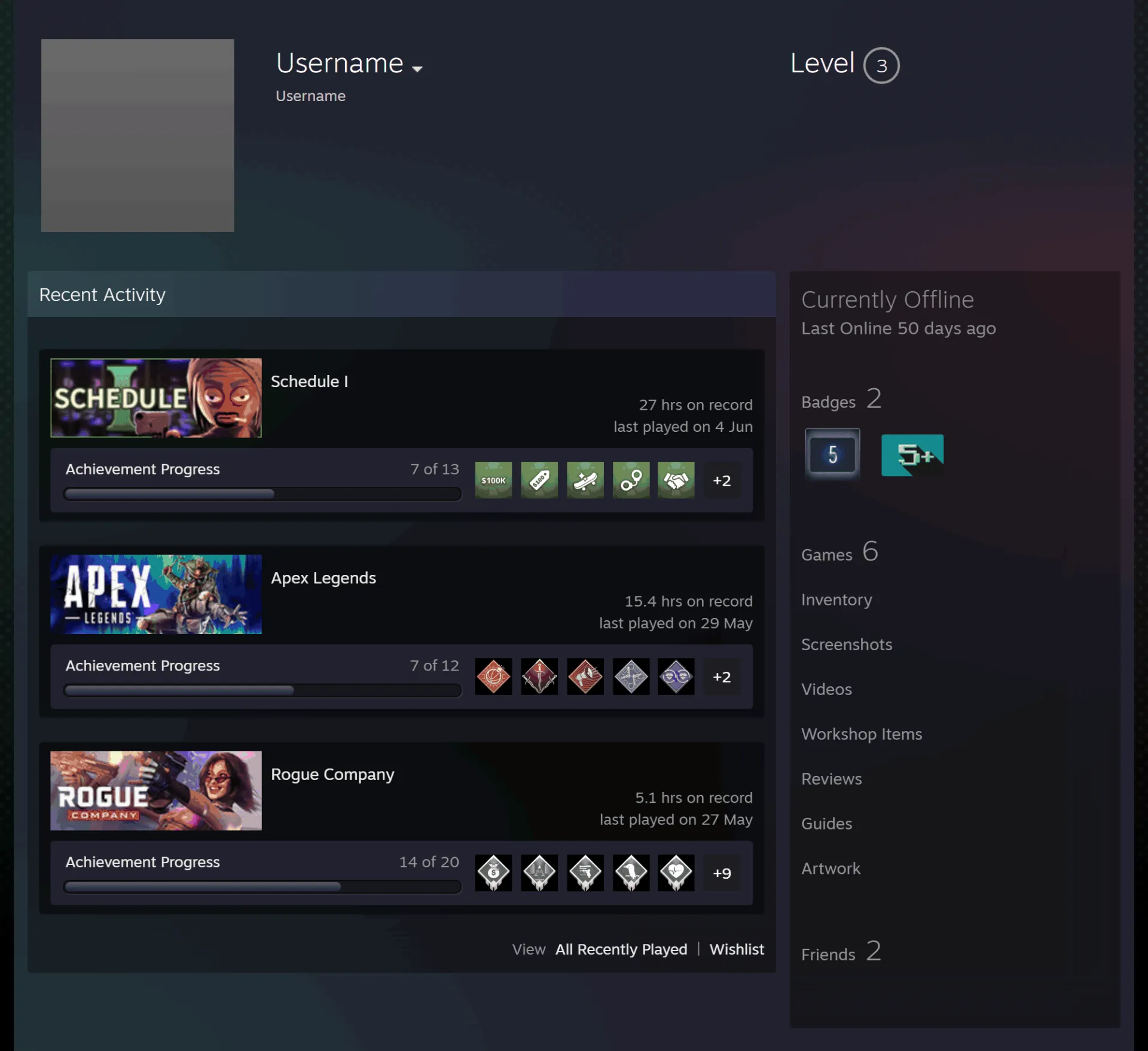Open the price tag achievement icon

(x=539, y=480)
